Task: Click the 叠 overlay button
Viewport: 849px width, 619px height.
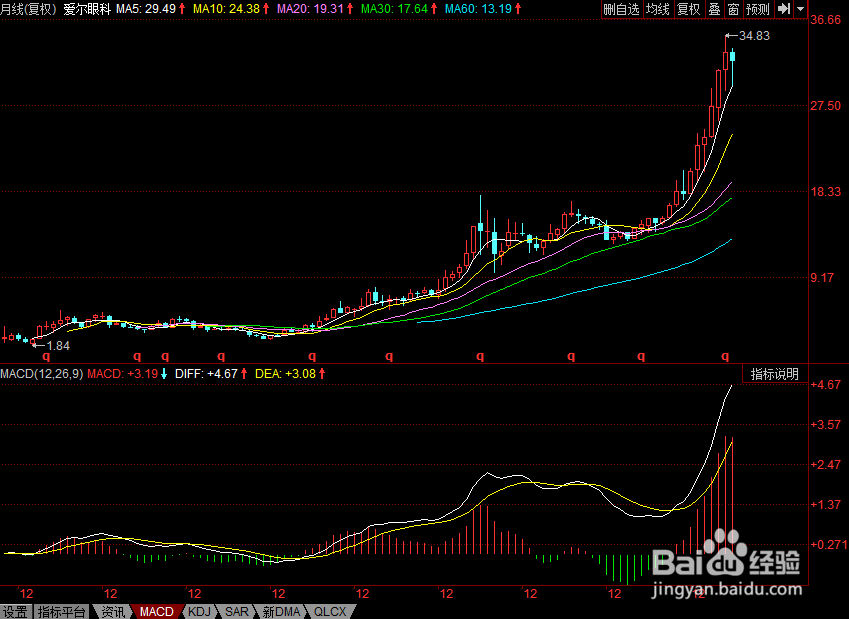Action: [x=715, y=9]
